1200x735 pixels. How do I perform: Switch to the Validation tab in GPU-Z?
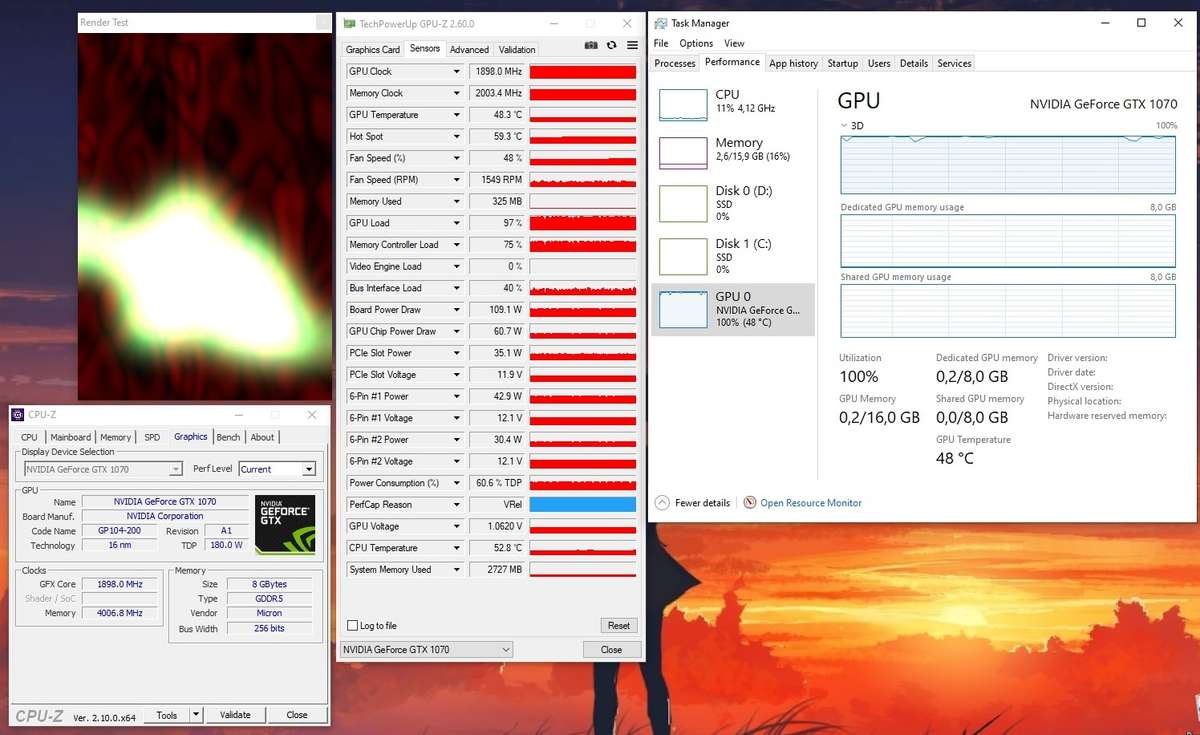coord(517,49)
